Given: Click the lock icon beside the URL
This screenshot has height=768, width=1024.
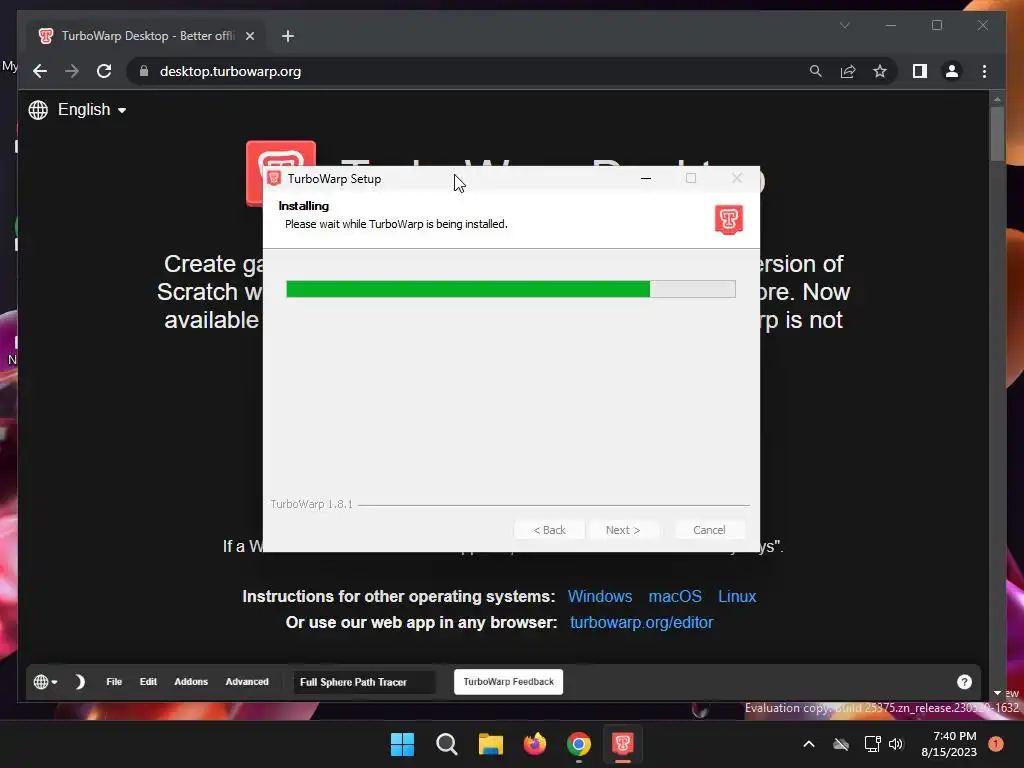Looking at the screenshot, I should point(144,71).
